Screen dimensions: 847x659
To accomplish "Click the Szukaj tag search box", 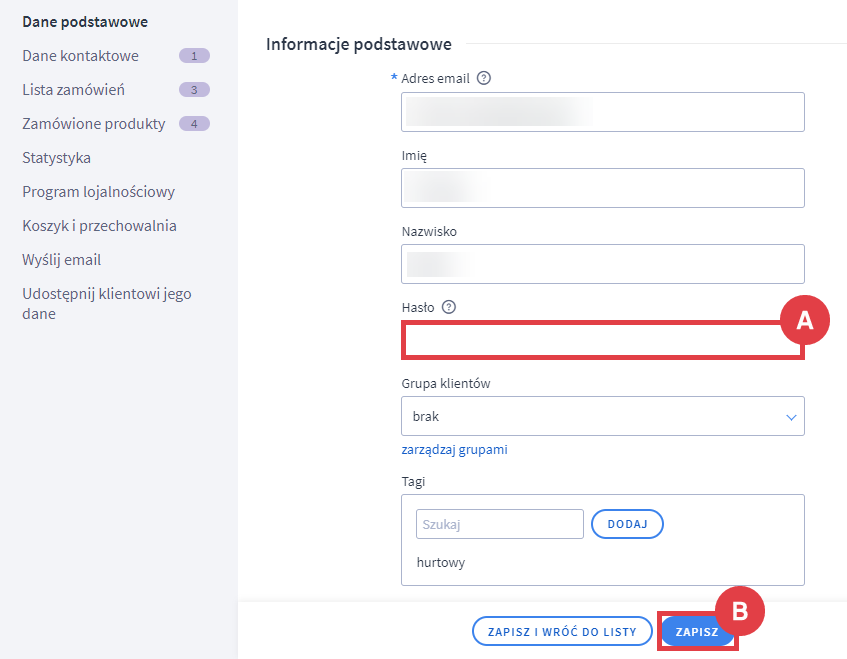I will click(499, 524).
